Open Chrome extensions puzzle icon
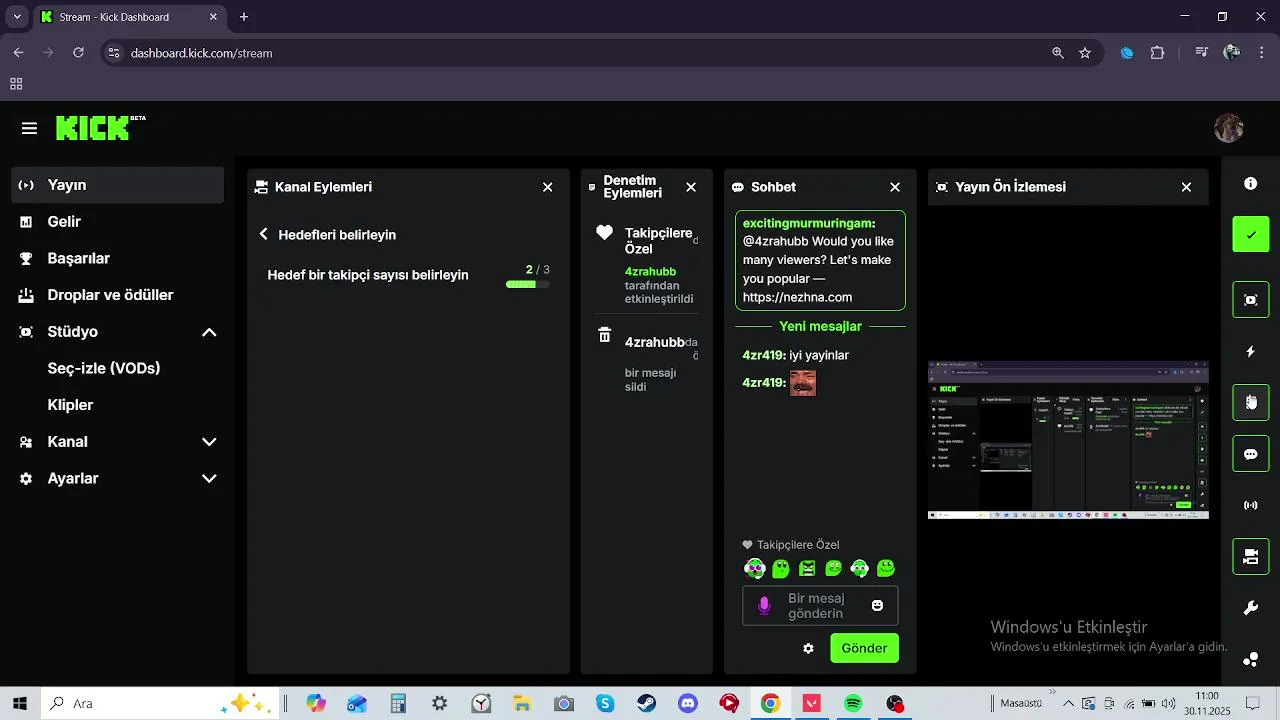The height and width of the screenshot is (720, 1280). [1158, 53]
